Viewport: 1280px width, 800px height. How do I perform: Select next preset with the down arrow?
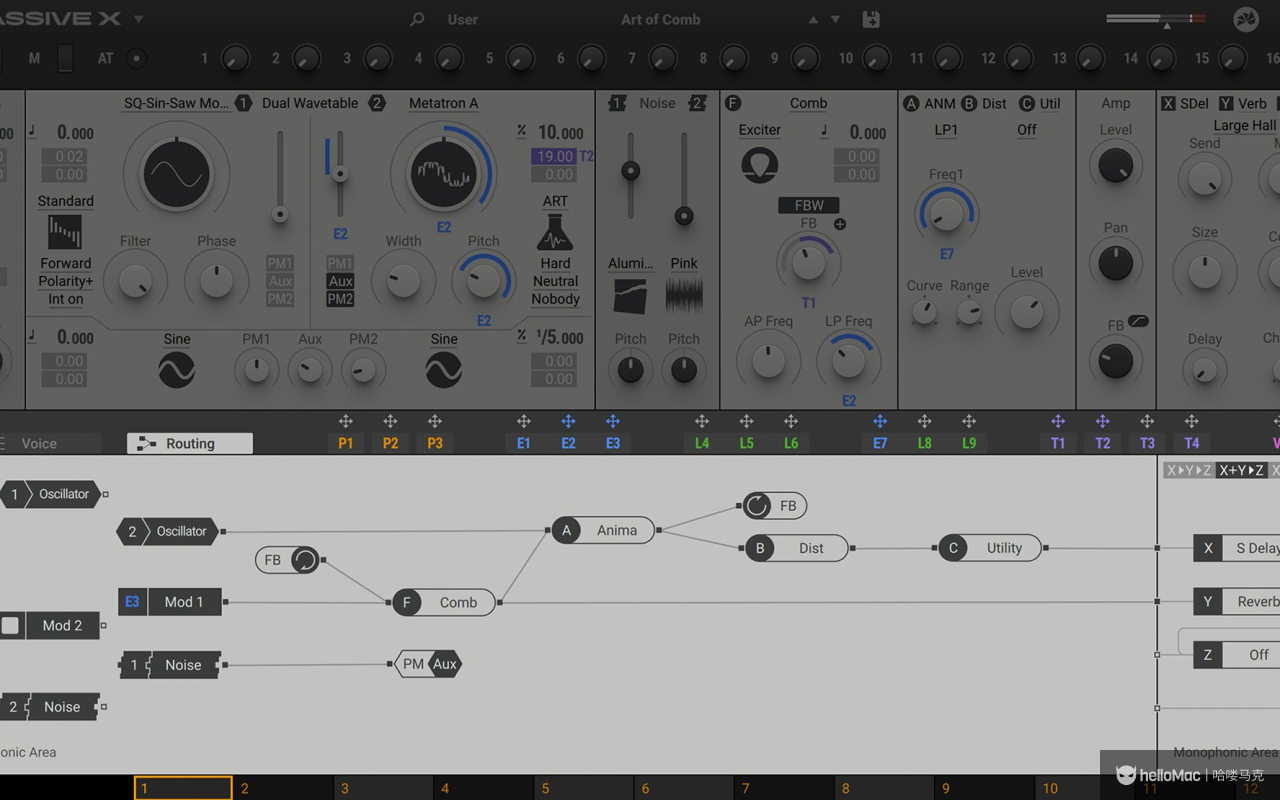(x=836, y=19)
